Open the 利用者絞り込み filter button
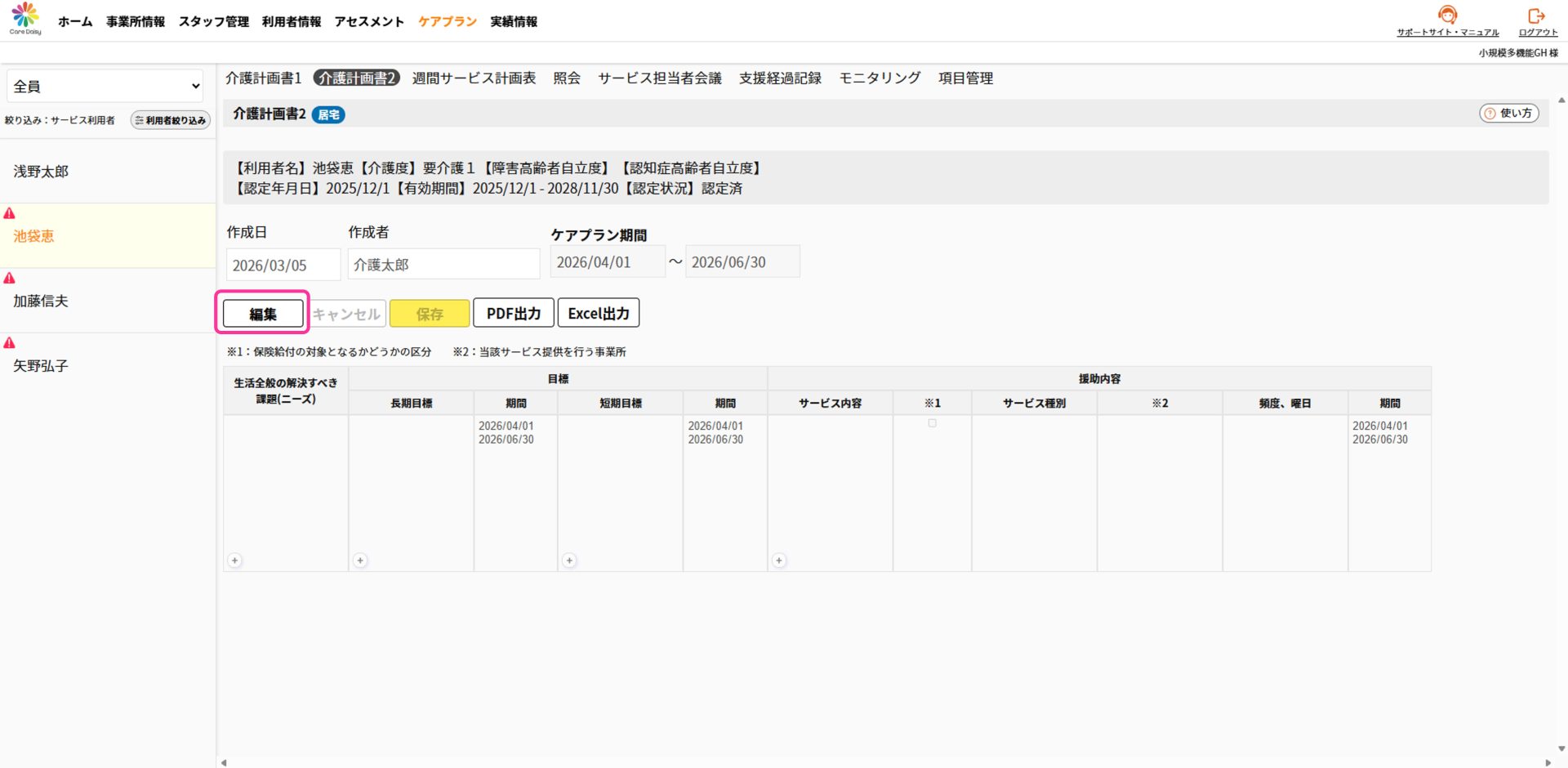The width and height of the screenshot is (1568, 768). [171, 120]
